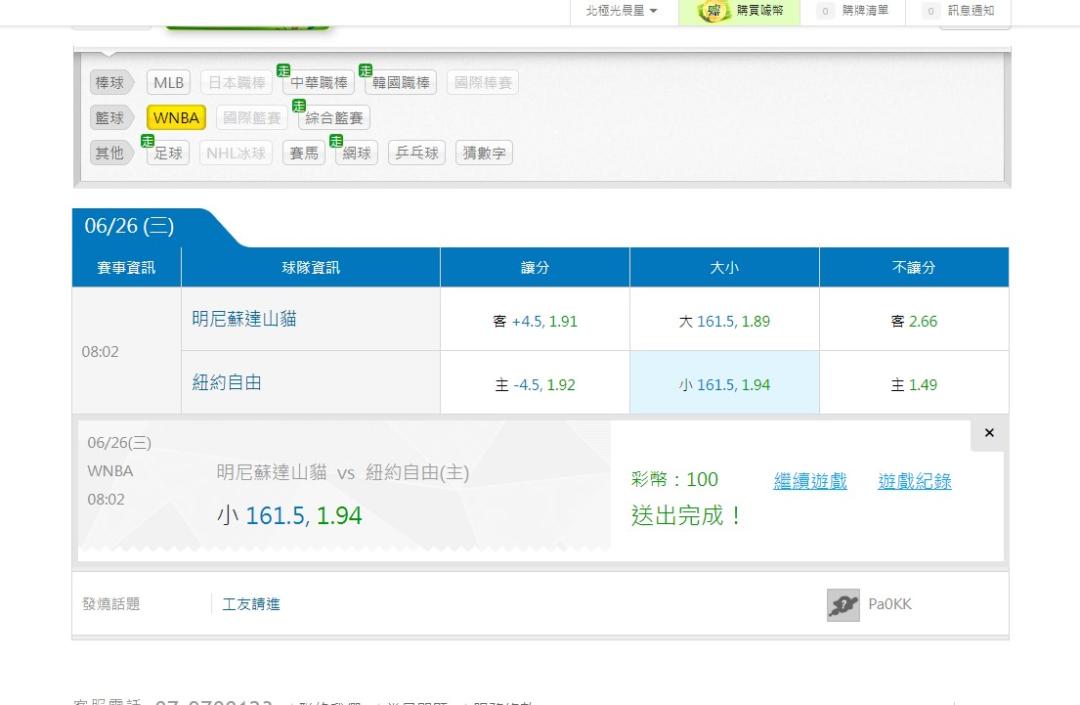
Task: Open the 北極光晨星 account dropdown
Action: [x=621, y=11]
